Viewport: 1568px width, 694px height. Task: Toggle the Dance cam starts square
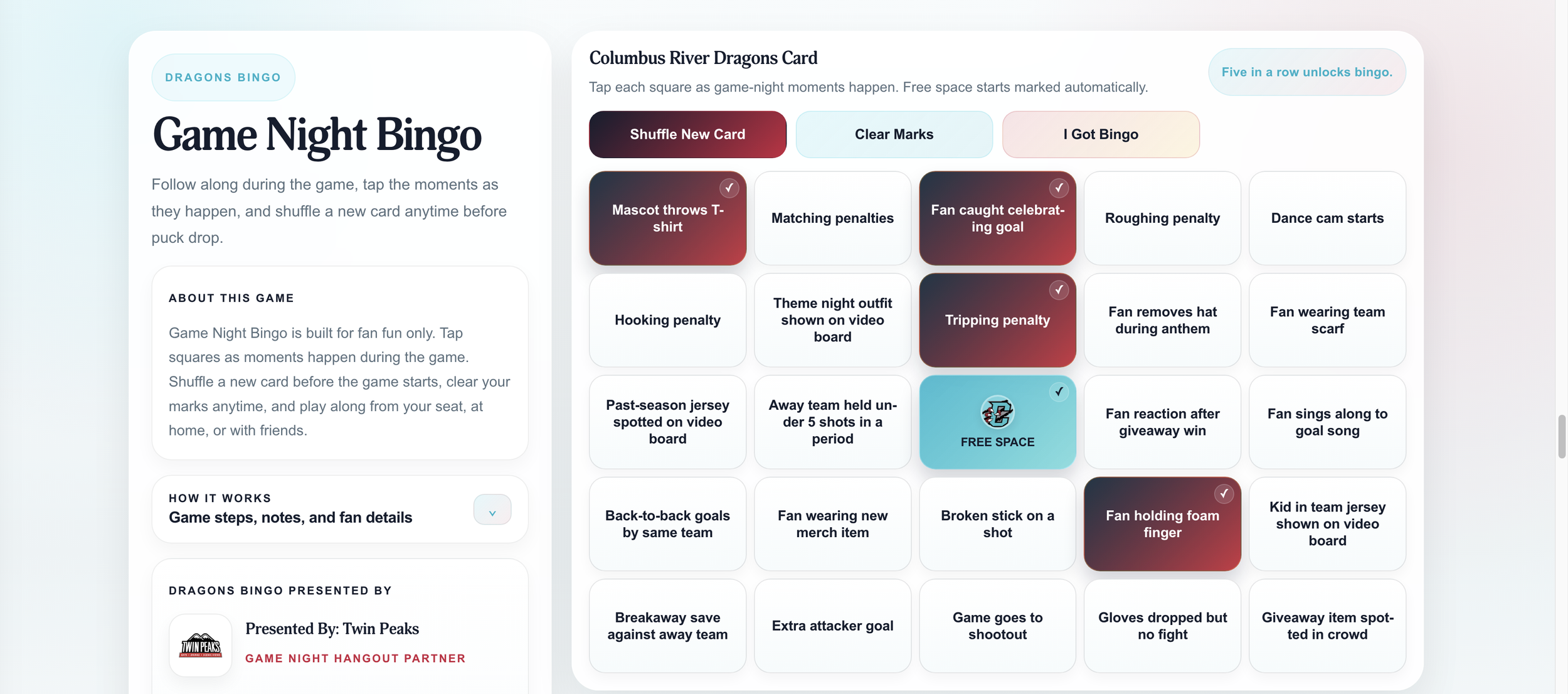click(1327, 218)
